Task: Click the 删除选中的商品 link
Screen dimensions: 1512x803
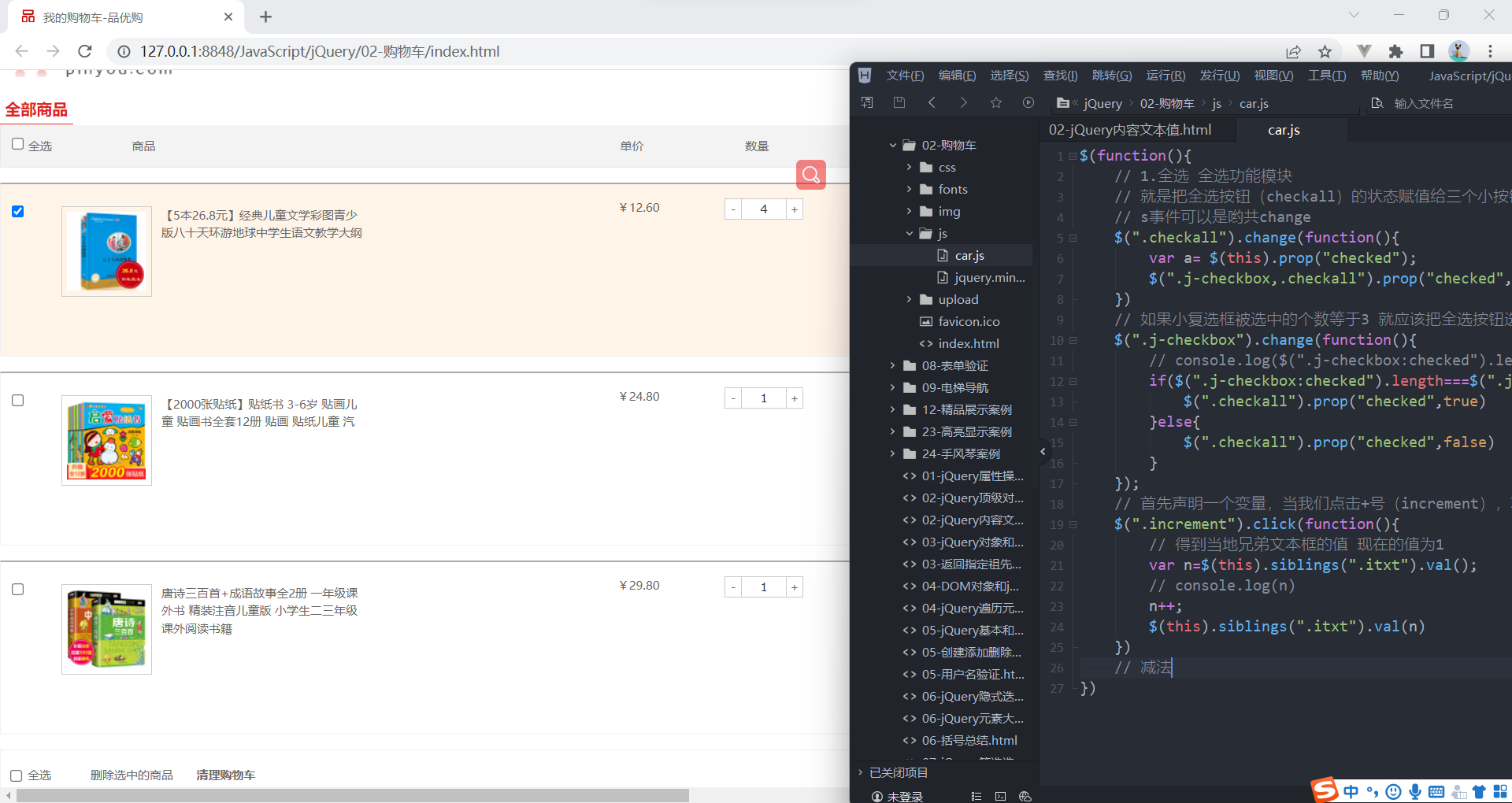Action: 132,775
